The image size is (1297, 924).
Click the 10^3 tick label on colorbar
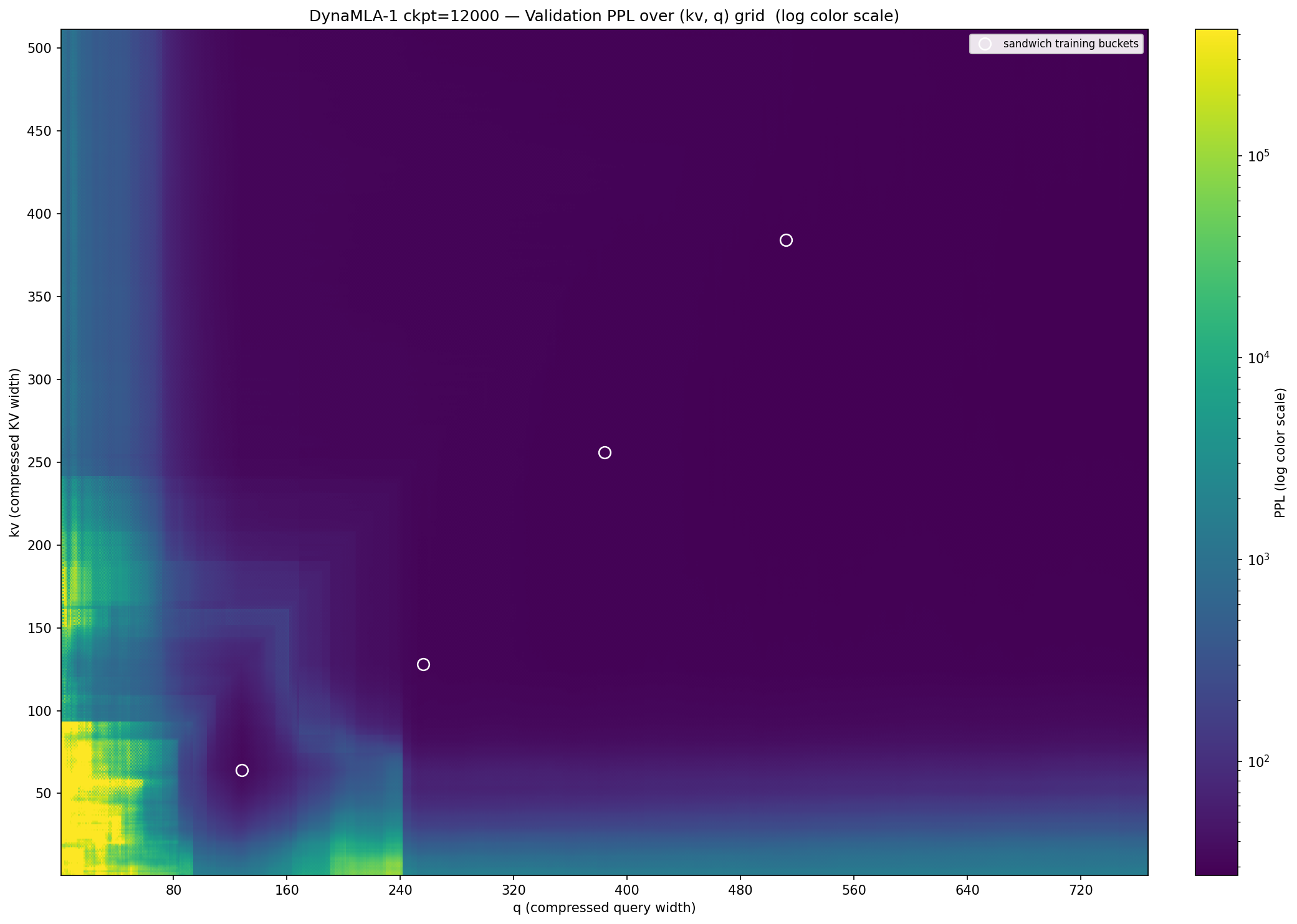1258,560
